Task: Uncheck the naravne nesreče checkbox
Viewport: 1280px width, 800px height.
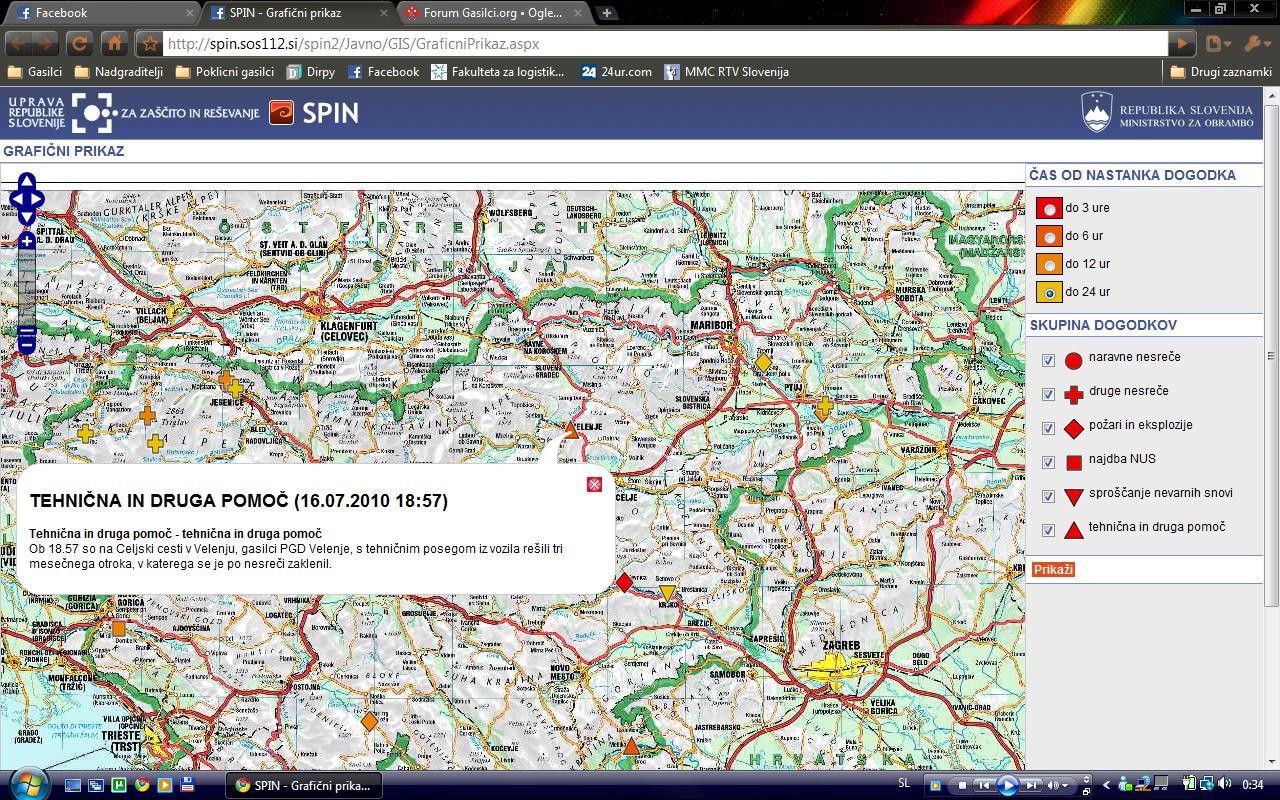Action: (1048, 361)
